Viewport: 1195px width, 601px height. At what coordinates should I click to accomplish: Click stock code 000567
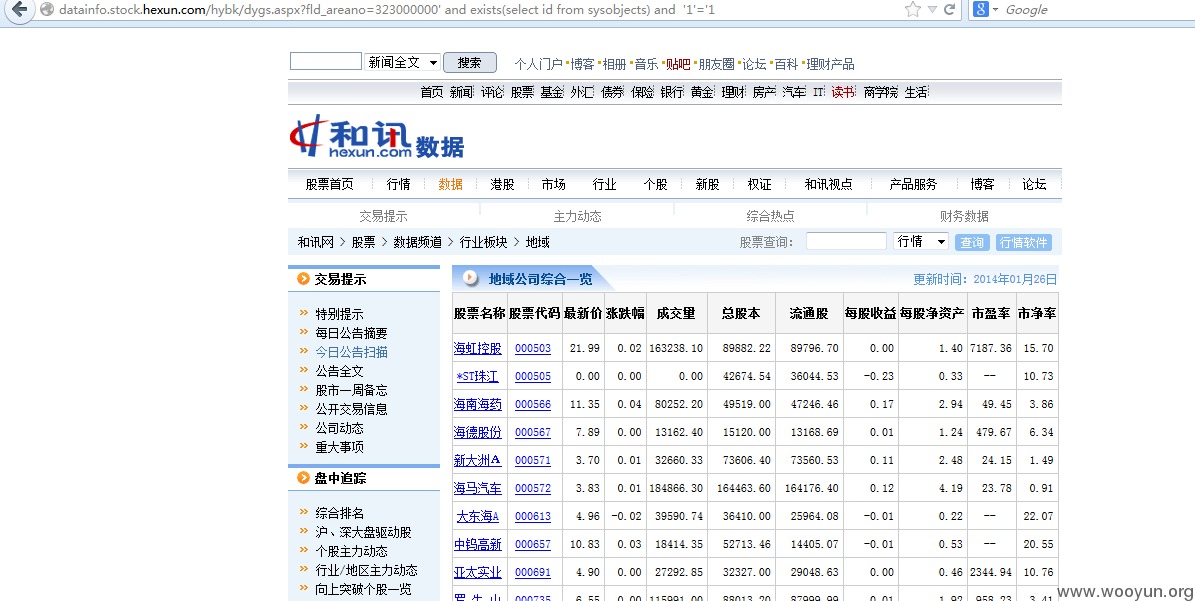point(533,433)
